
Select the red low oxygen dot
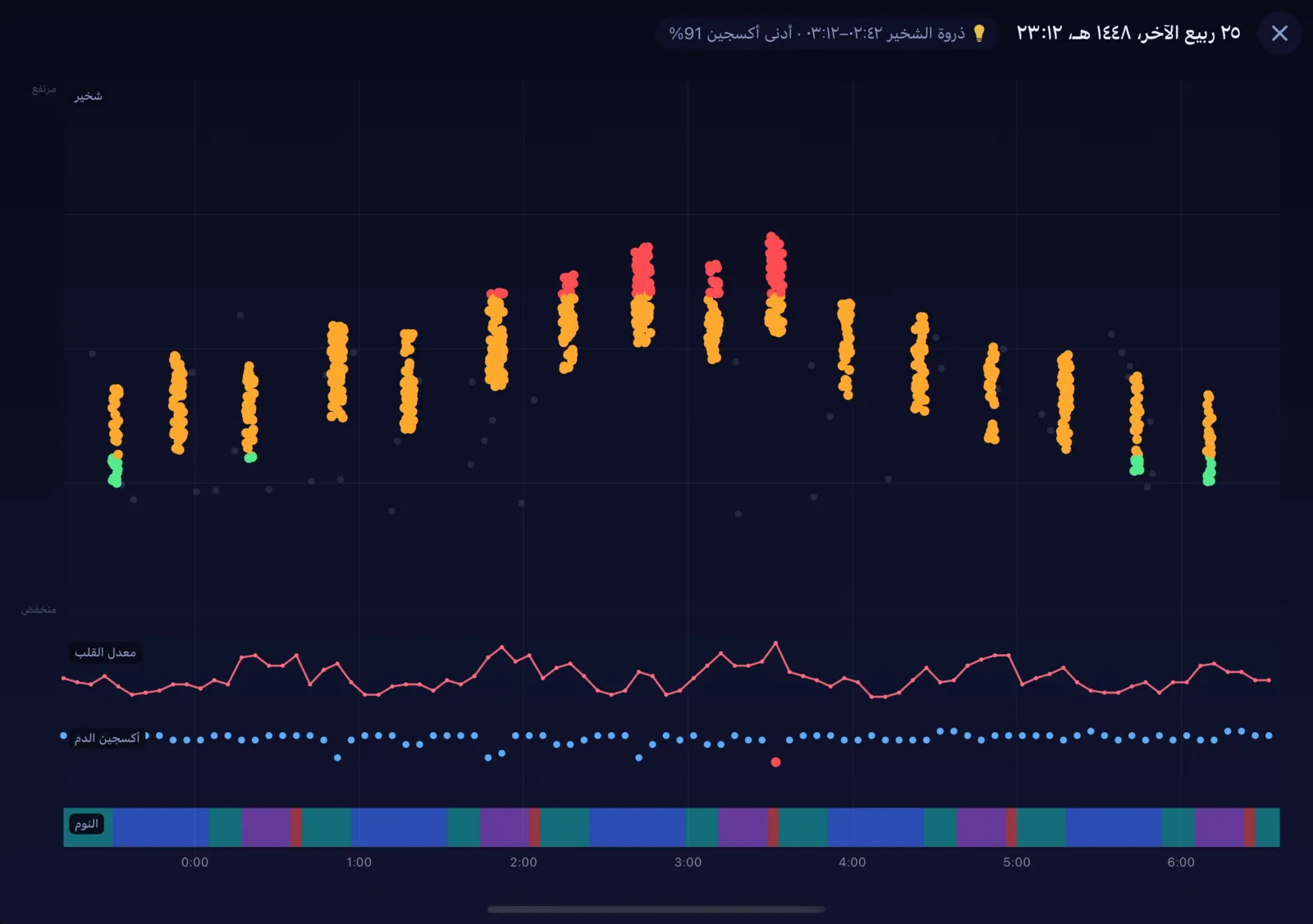[775, 762]
